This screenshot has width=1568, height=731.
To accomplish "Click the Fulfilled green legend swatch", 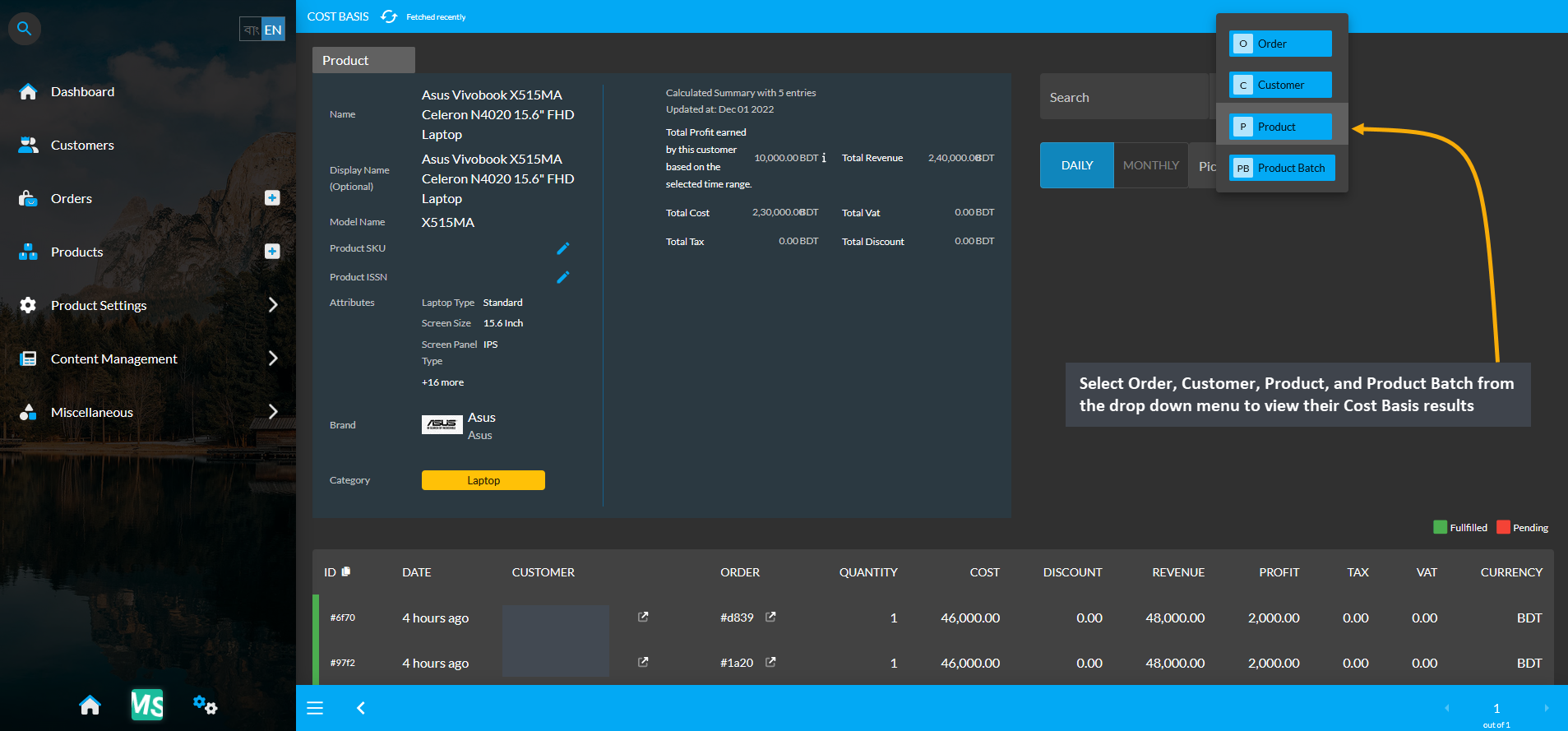I will click(1440, 527).
